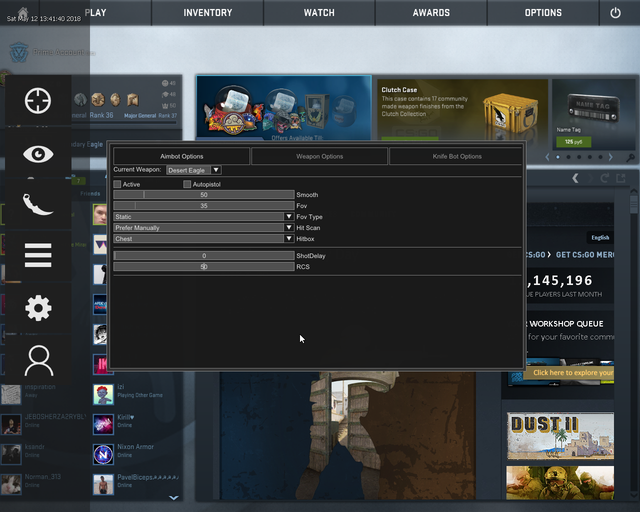Open the INVENTORY menu

[208, 13]
